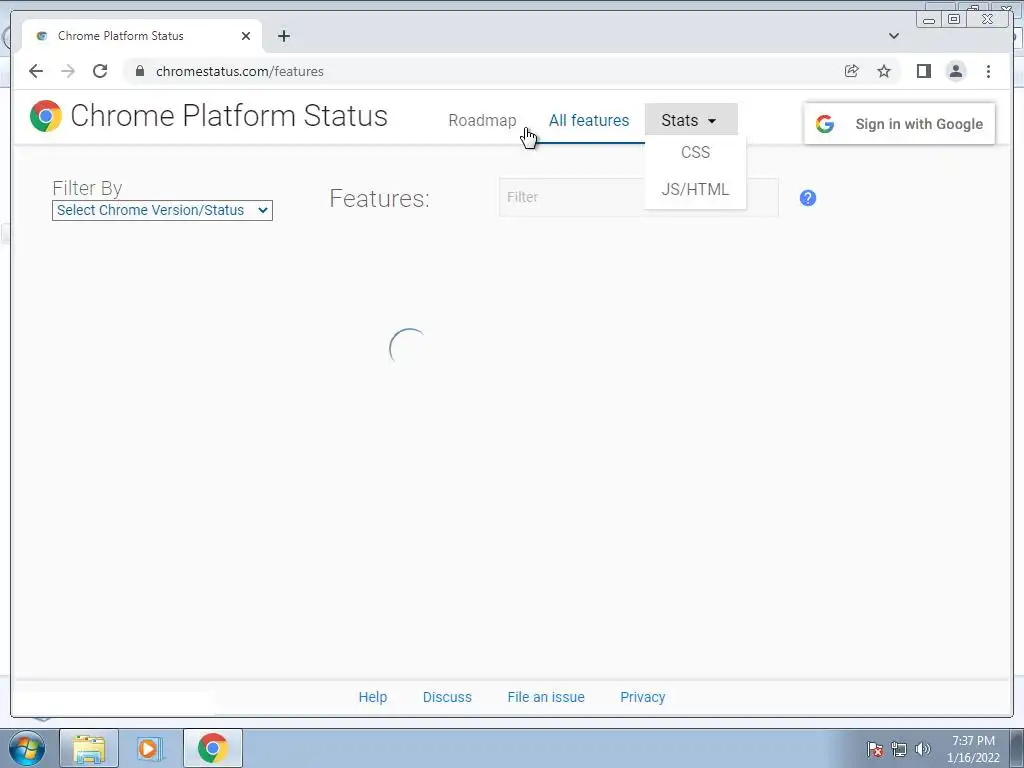Click the blue help question mark icon
The height and width of the screenshot is (768, 1024).
tap(808, 198)
